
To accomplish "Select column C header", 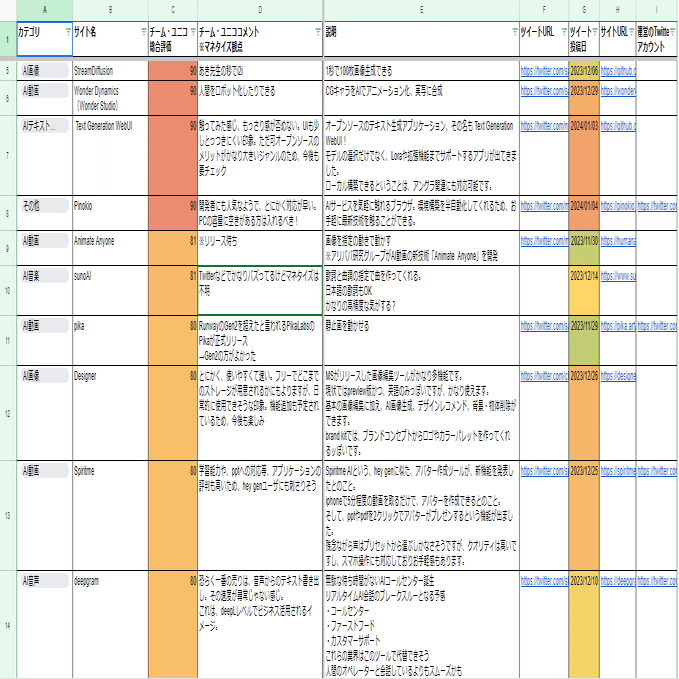I will tap(173, 10).
